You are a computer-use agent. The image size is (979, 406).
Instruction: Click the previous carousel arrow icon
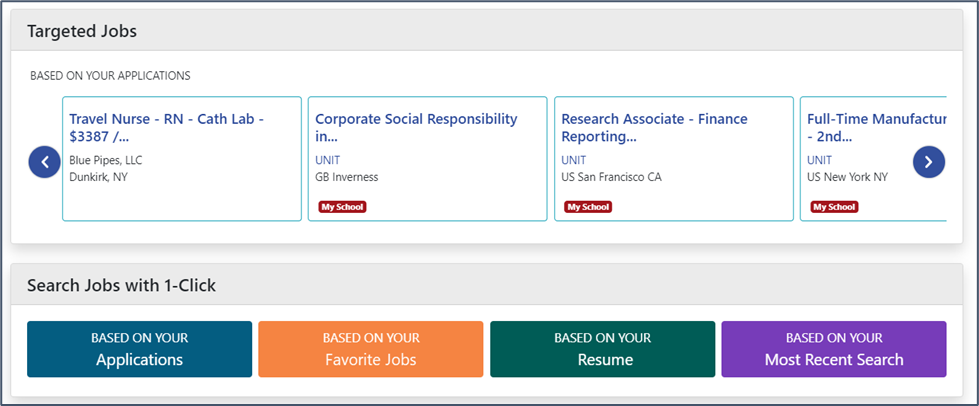click(x=44, y=162)
